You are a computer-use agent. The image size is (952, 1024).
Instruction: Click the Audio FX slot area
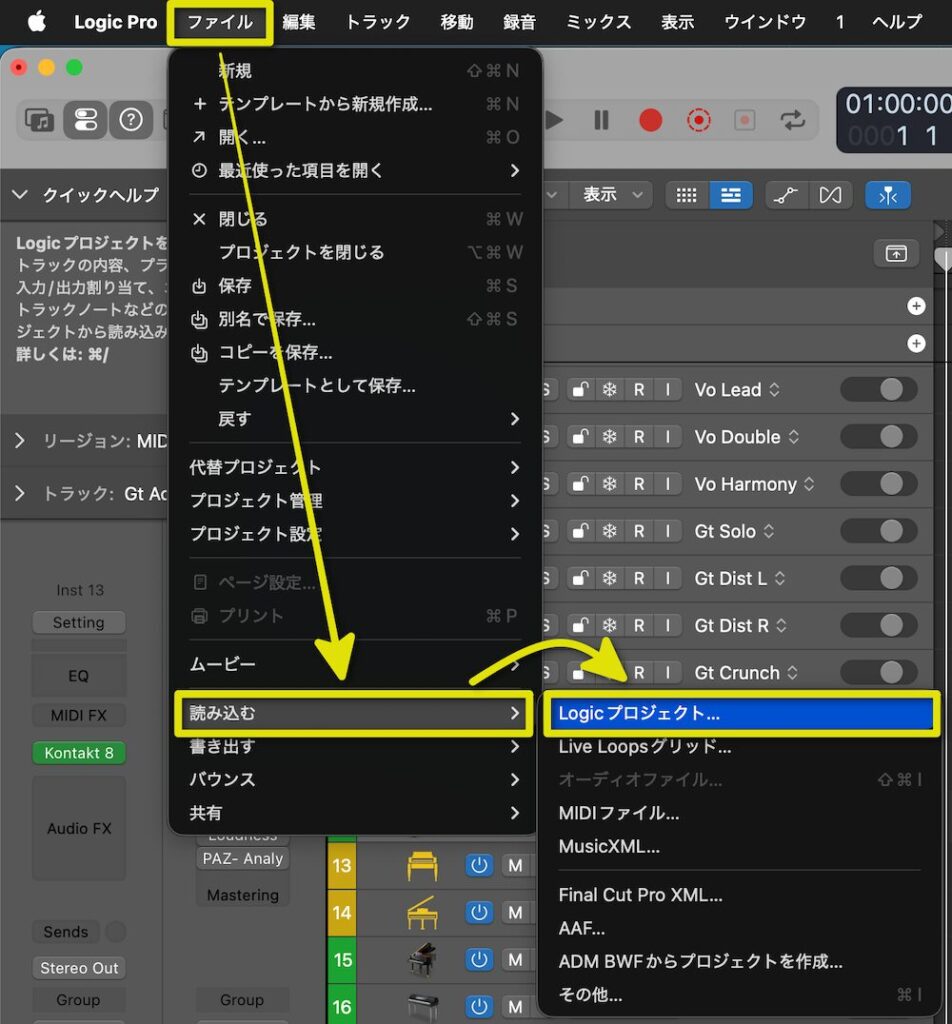tap(78, 828)
